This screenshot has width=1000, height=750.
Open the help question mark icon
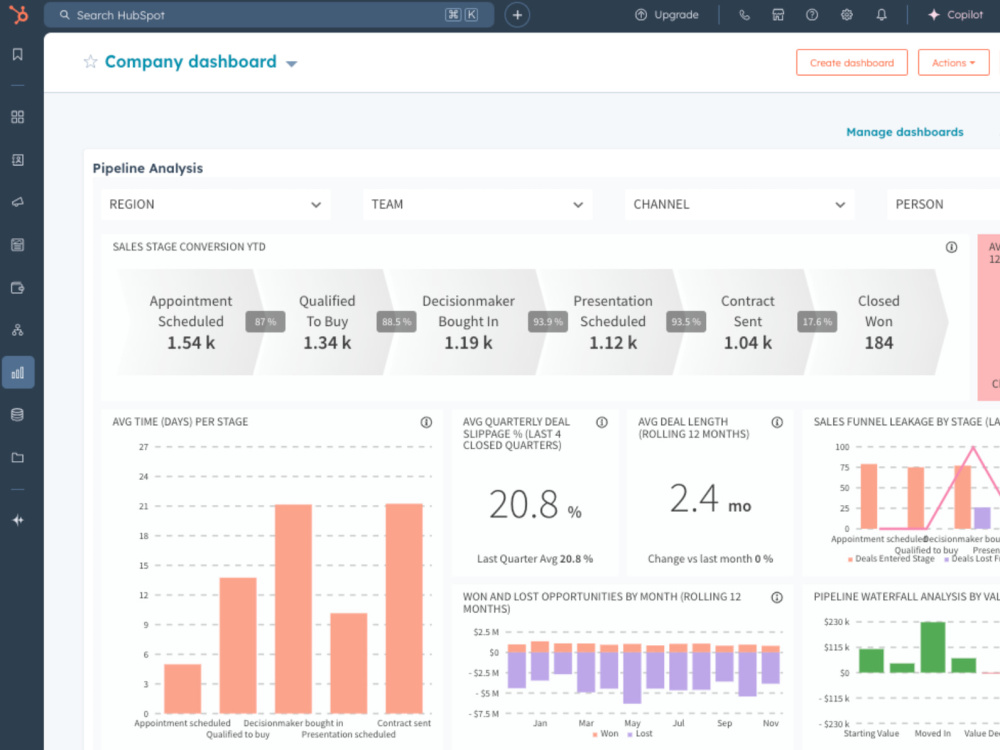click(x=812, y=15)
